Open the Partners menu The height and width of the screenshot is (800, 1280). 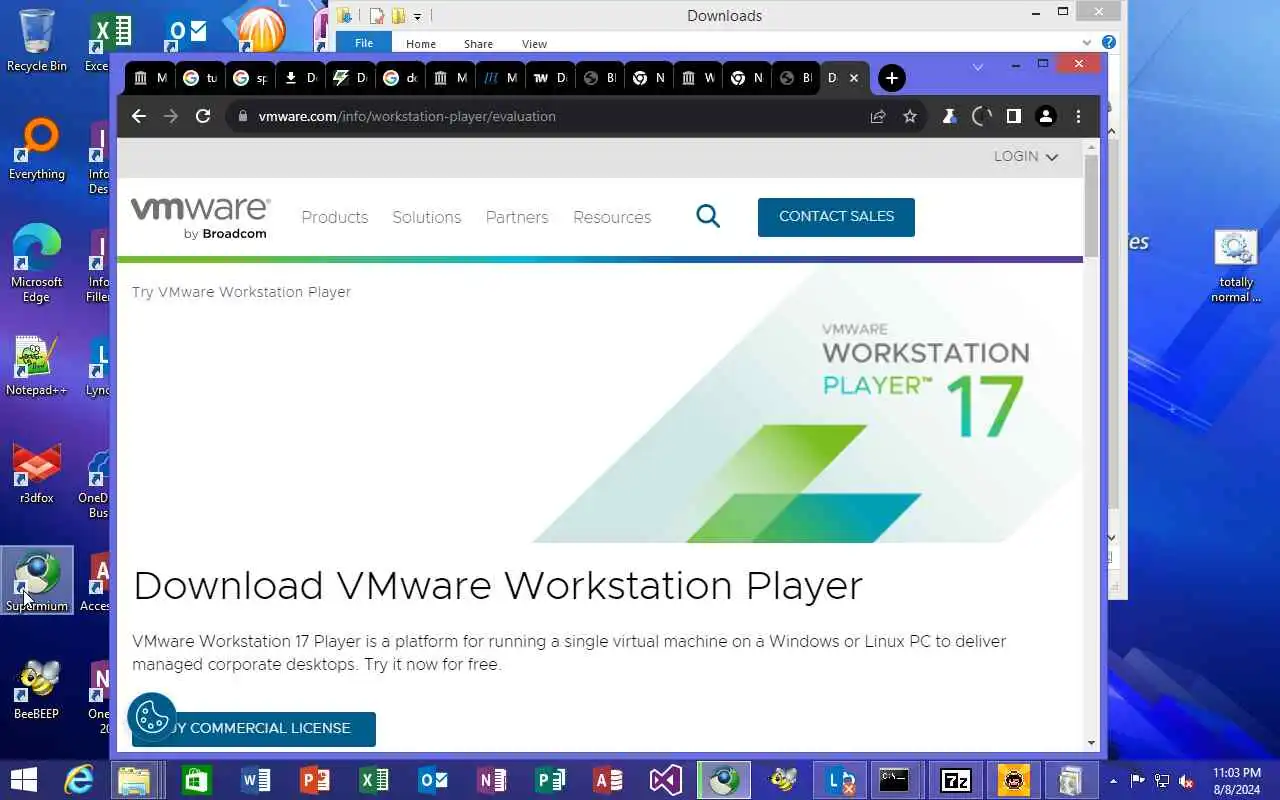pyautogui.click(x=517, y=217)
